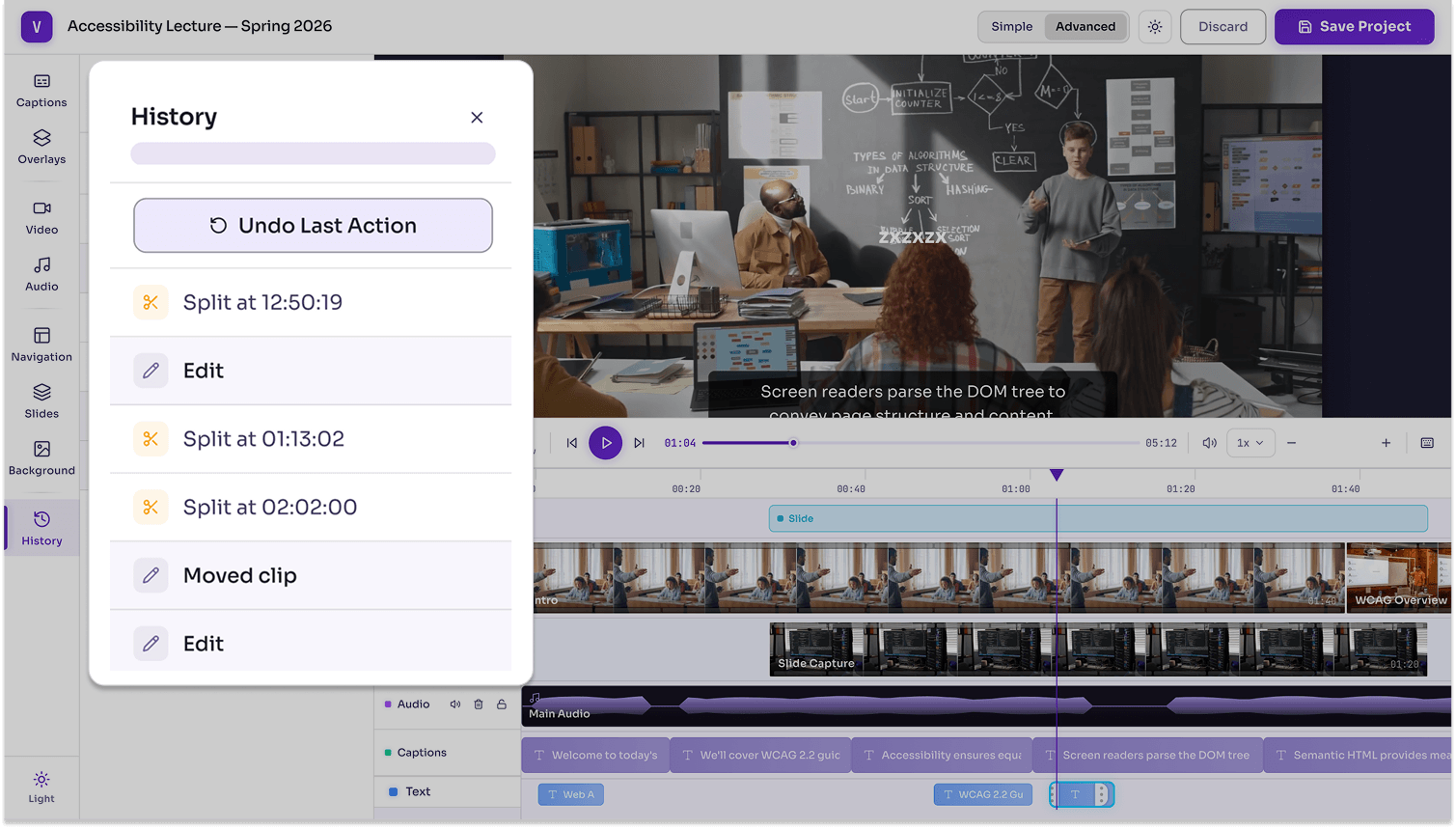Select caption clip Screen readers parse the DOM
Image resolution: width=1456 pixels, height=829 pixels.
coord(1148,755)
